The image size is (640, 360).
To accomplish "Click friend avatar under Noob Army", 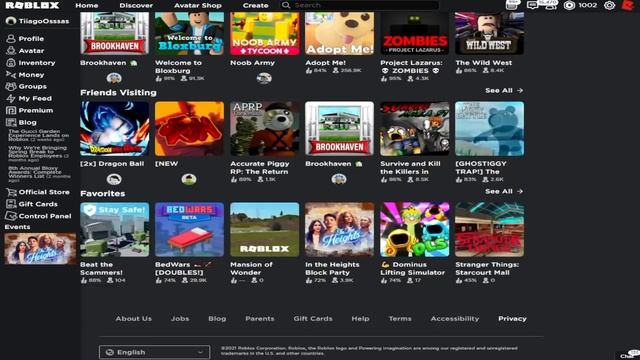I will point(264,78).
